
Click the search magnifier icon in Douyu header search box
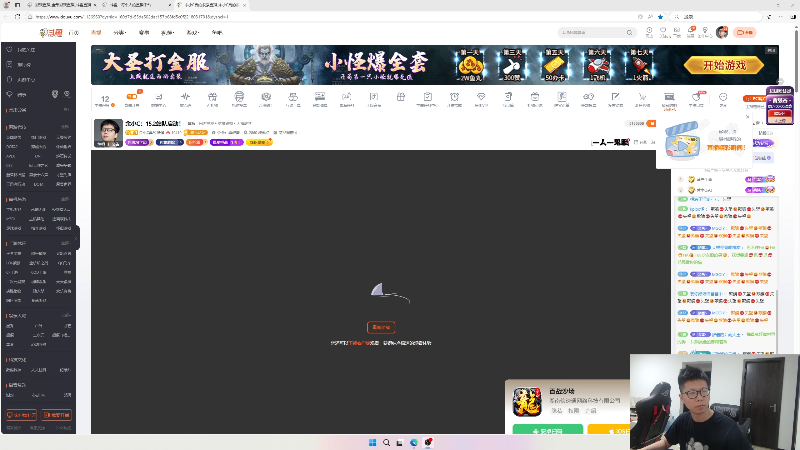630,33
